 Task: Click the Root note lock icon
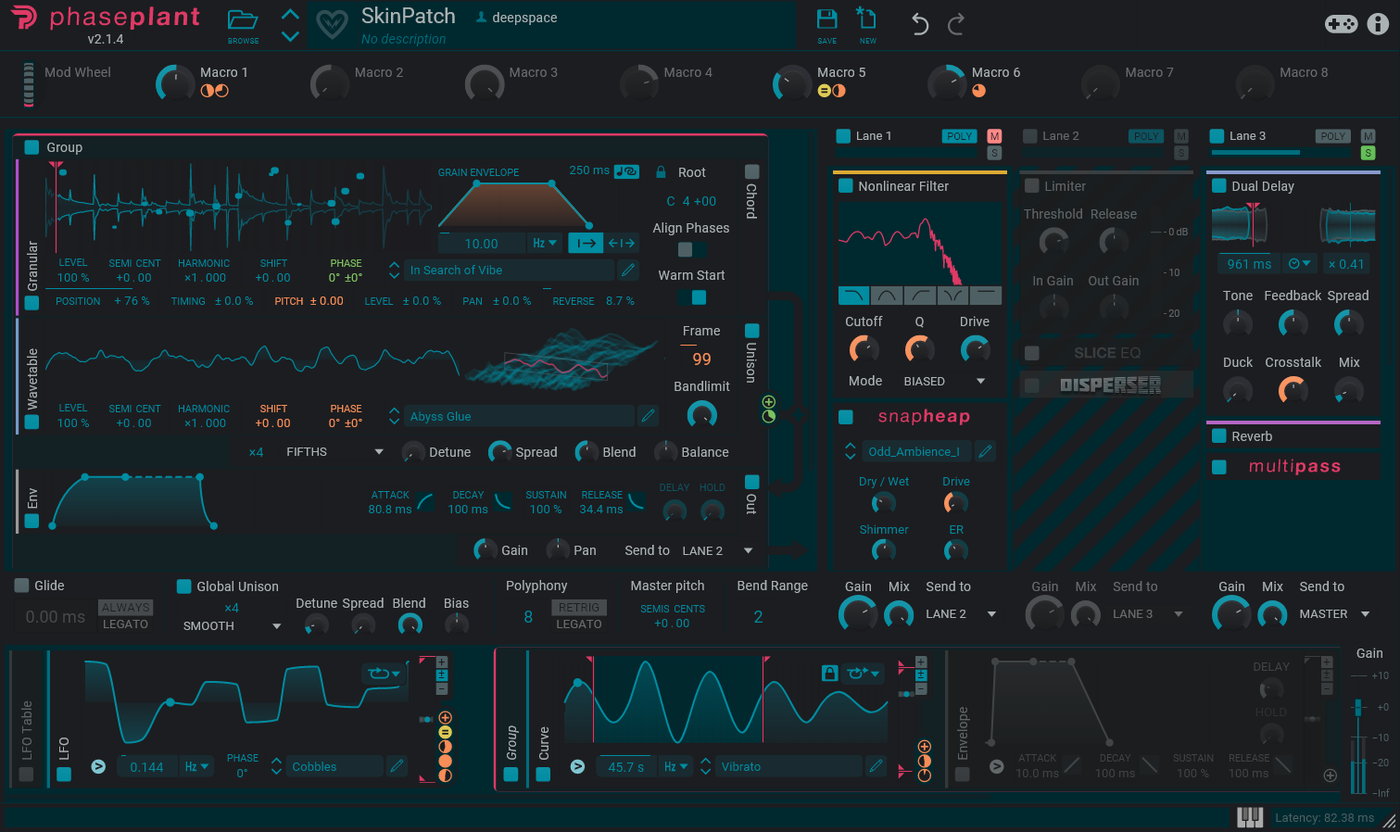661,172
